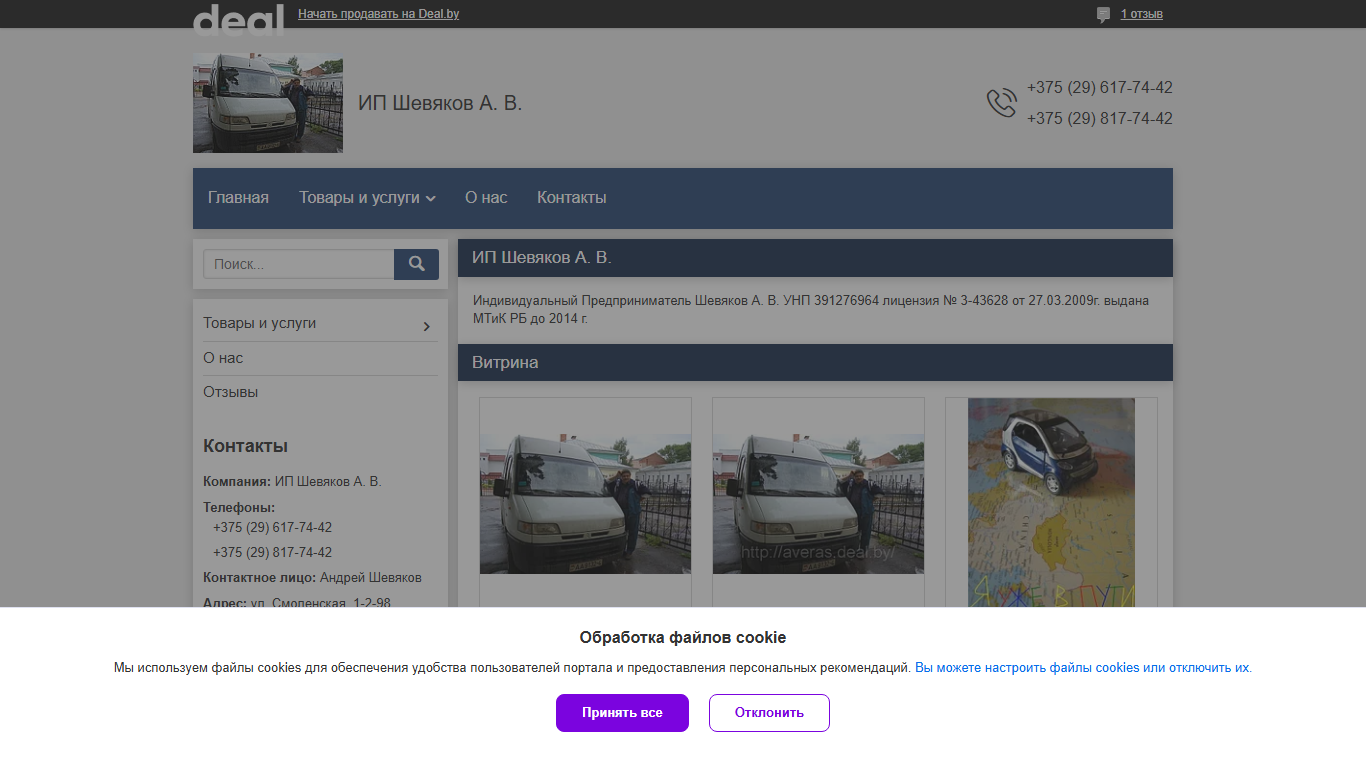
Task: Click the "Обработка файлов cookie" heading
Action: (x=683, y=637)
